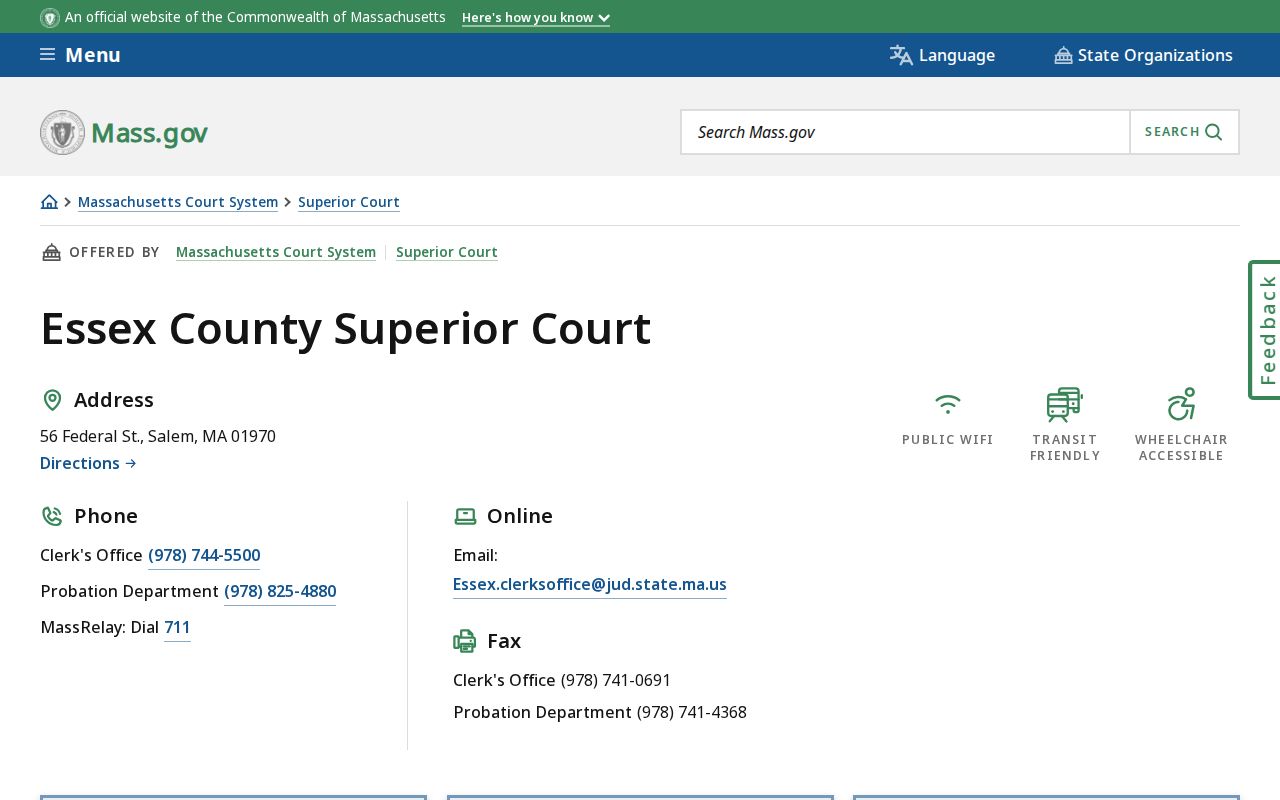Go to home via breadcrumb house icon

click(49, 202)
